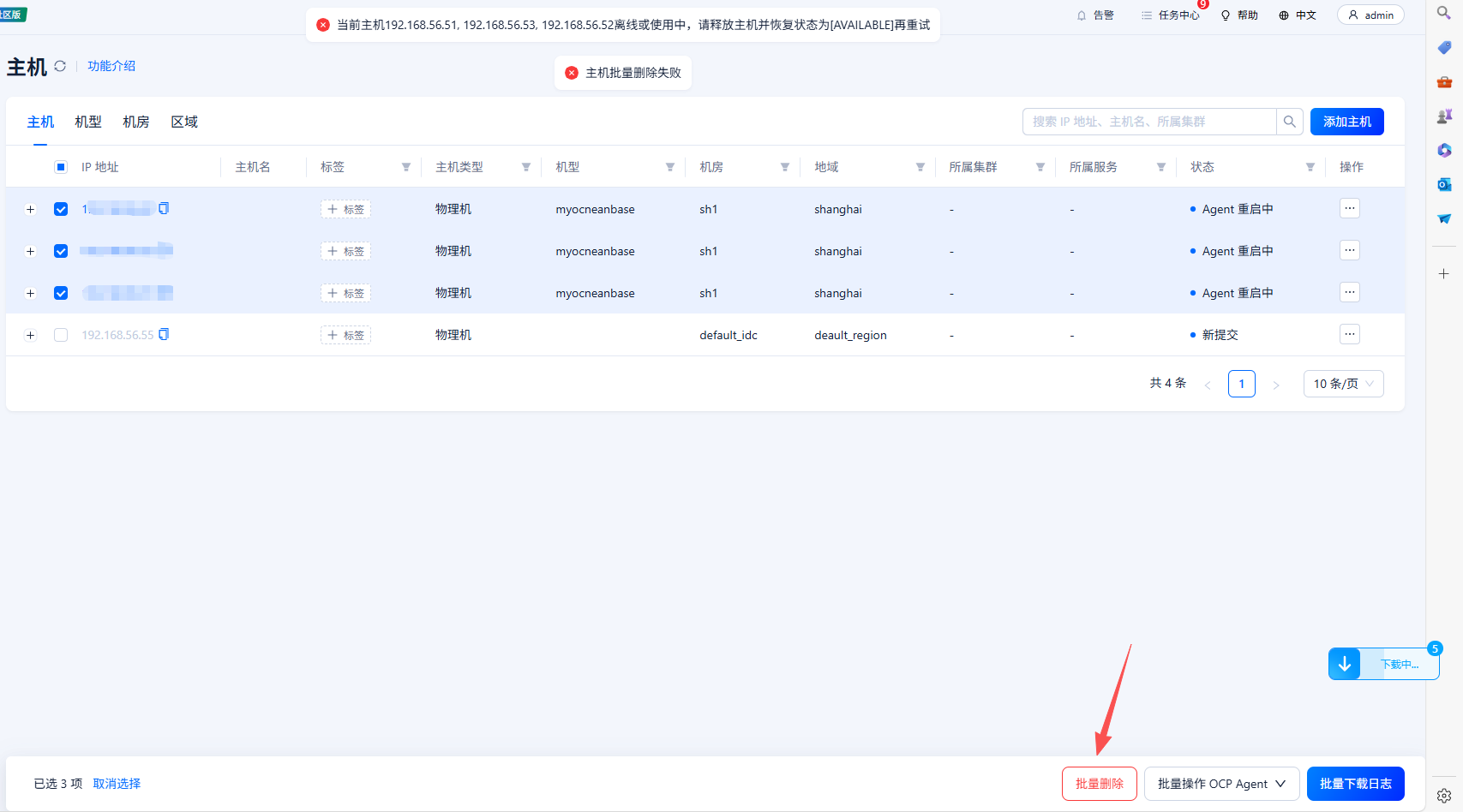Click the 批量删除 button
This screenshot has width=1463, height=812.
point(1099,784)
